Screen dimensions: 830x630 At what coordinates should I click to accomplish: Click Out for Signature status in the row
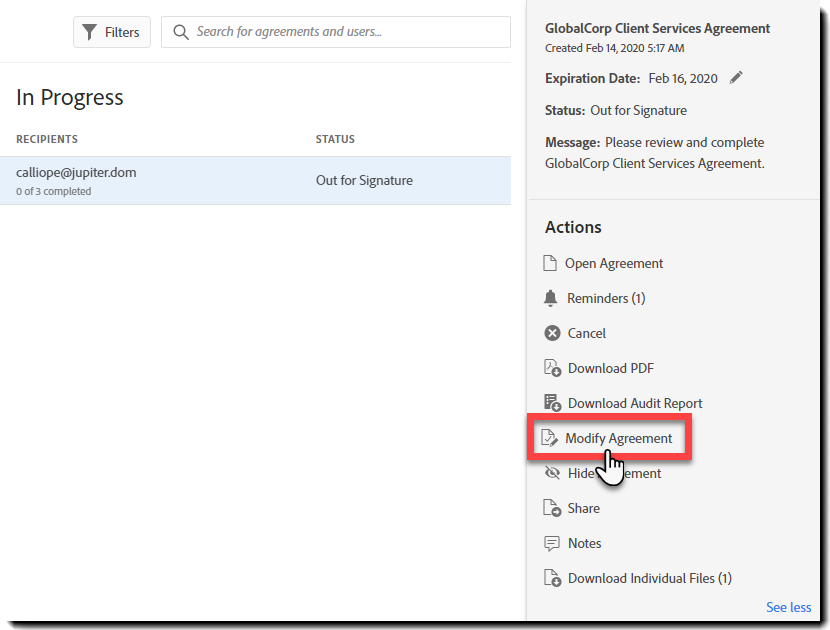tap(364, 181)
